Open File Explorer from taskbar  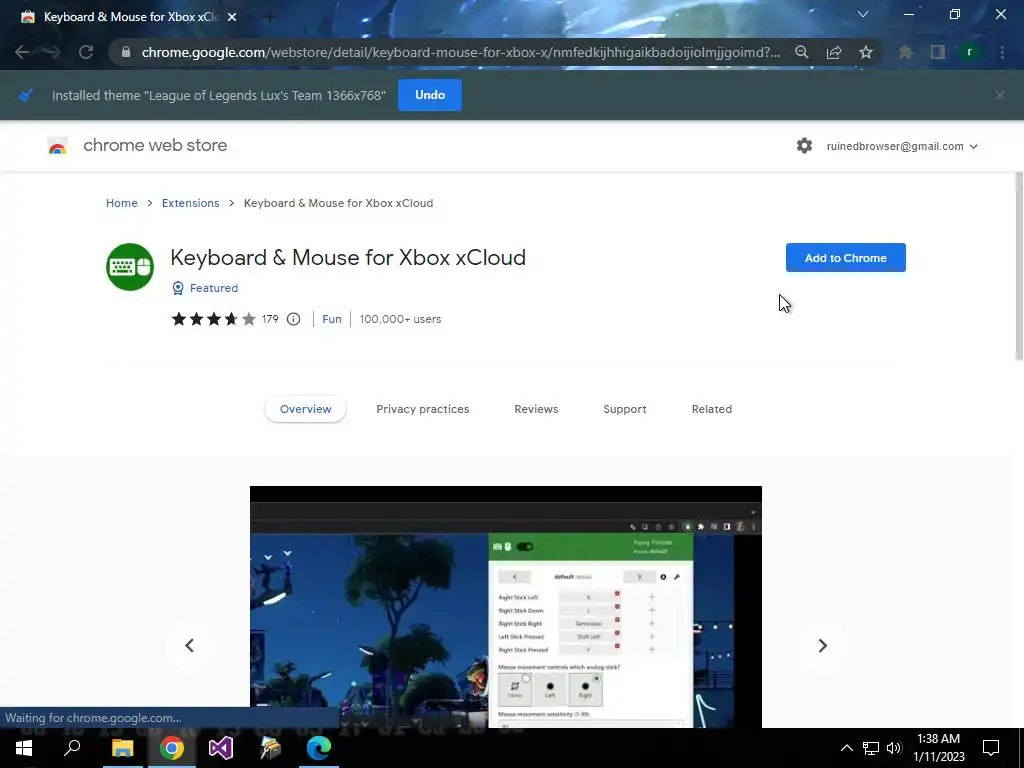pyautogui.click(x=122, y=748)
